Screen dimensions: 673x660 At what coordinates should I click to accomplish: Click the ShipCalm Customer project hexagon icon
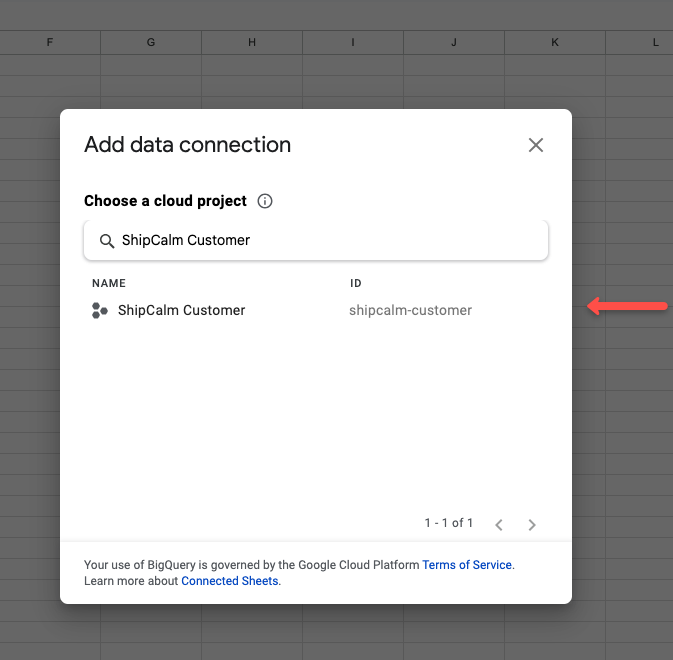[100, 310]
